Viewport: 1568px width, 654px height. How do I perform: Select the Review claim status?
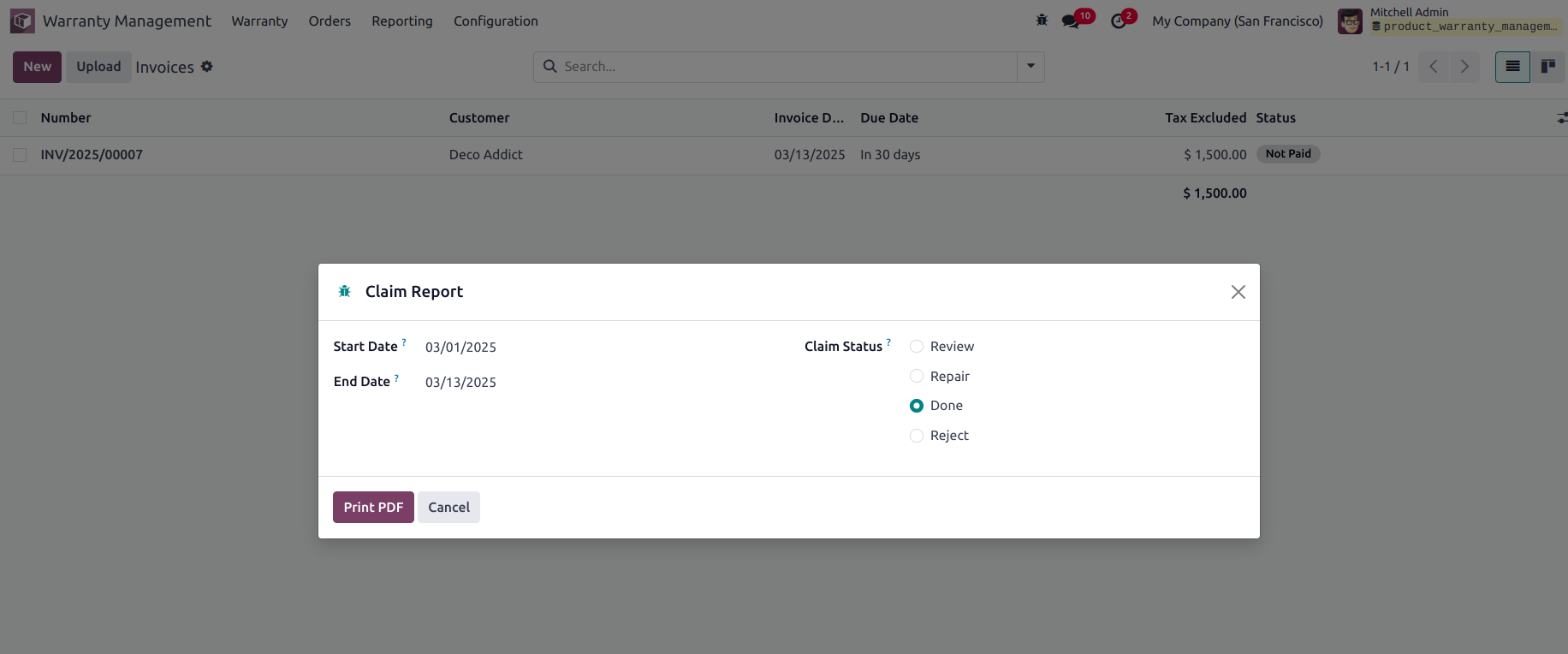[917, 347]
